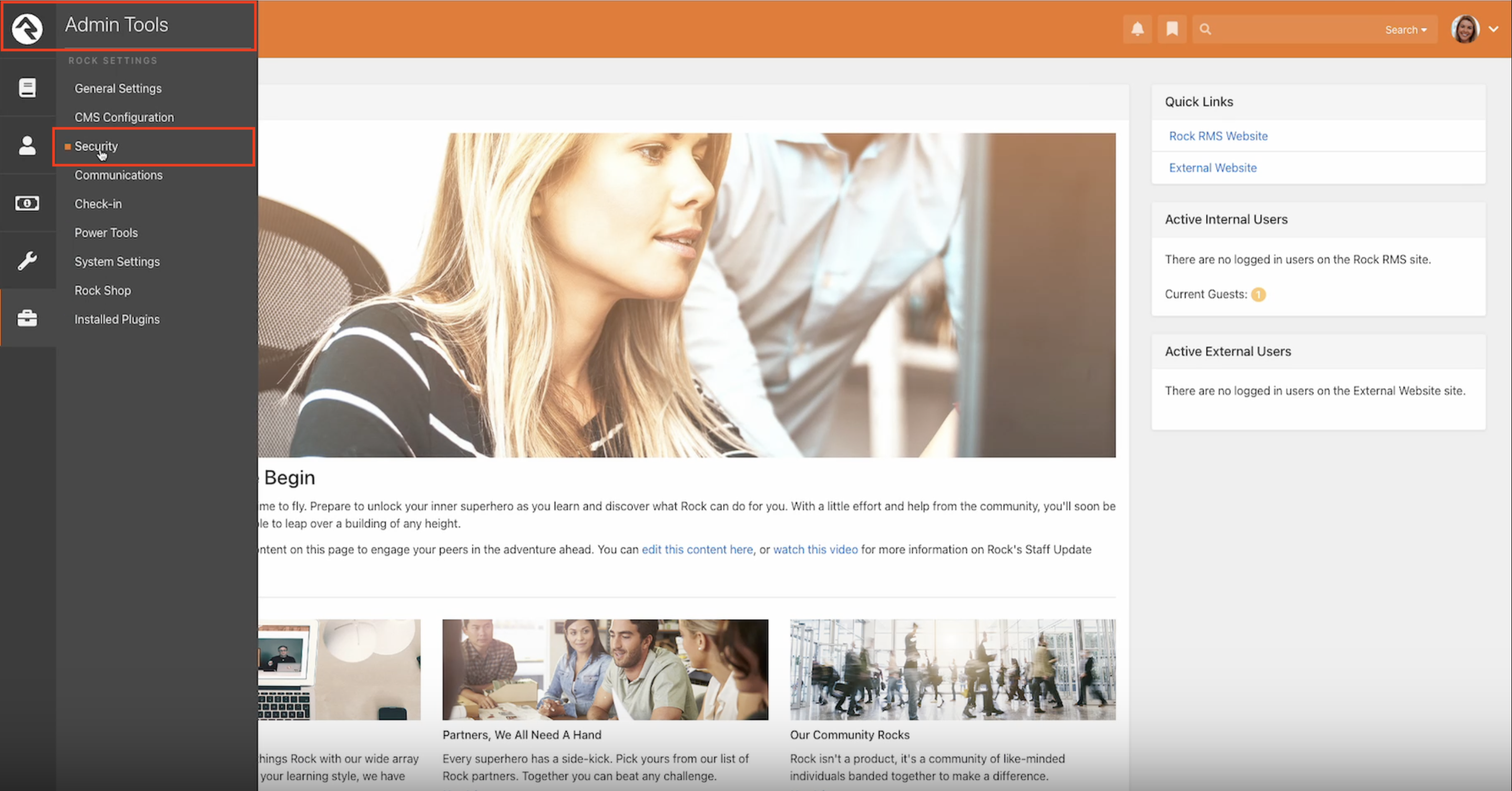Click the Current Guests count badge

[1258, 294]
